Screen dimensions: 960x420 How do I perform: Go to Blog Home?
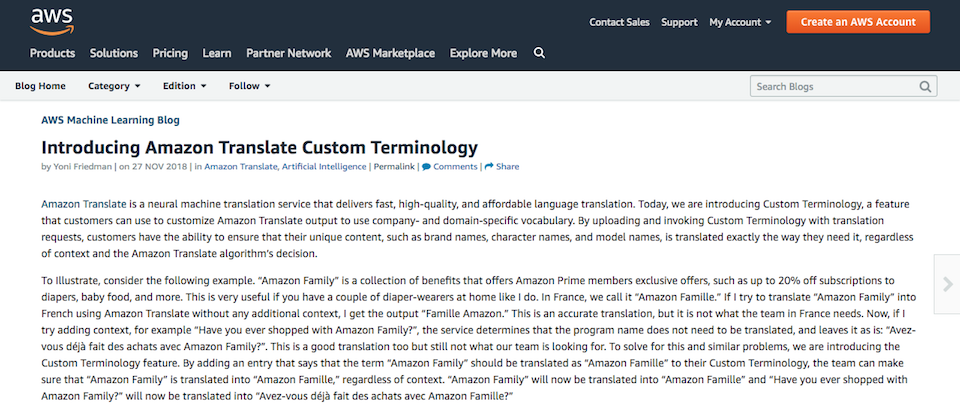coord(40,86)
